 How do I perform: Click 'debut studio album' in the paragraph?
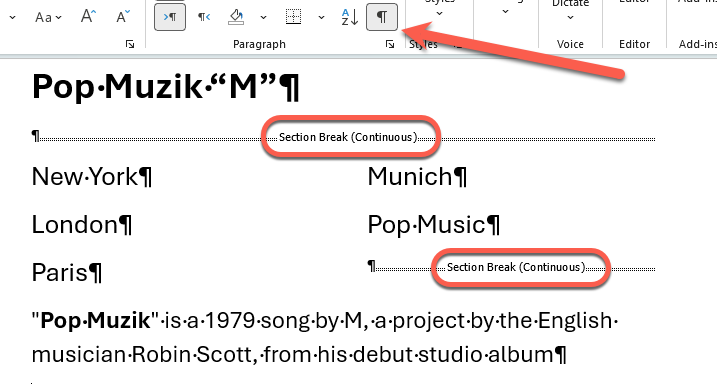[x=453, y=355]
